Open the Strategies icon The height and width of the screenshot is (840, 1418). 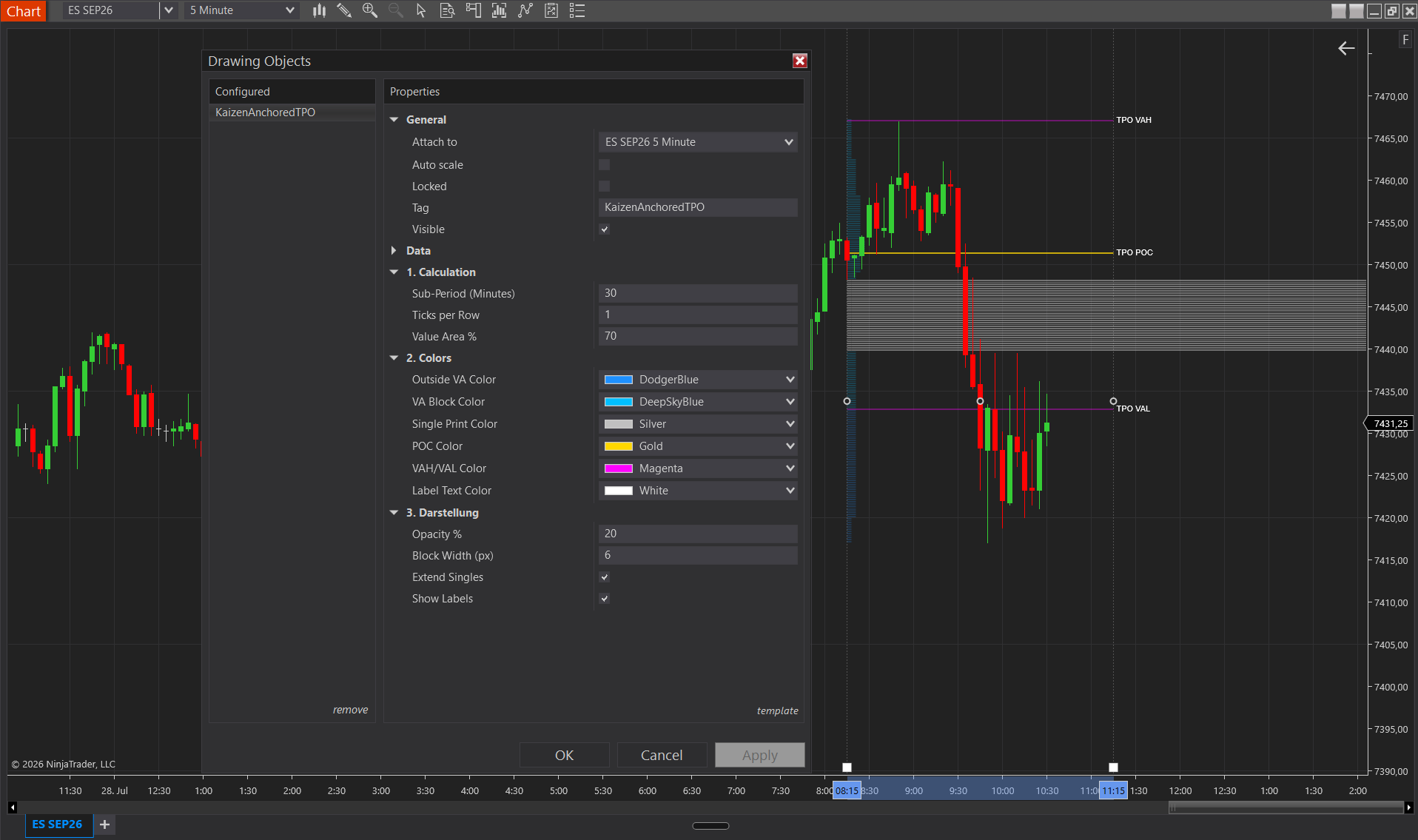point(525,10)
